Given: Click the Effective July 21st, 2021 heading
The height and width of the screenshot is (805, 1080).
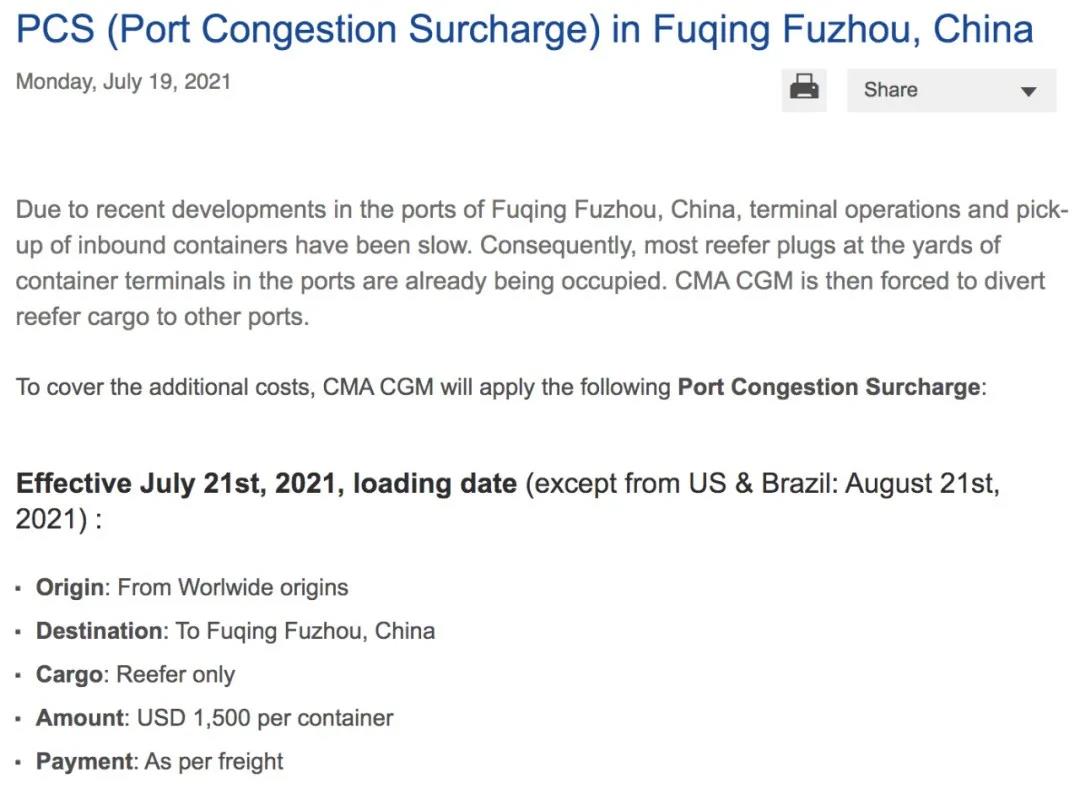Looking at the screenshot, I should [266, 484].
